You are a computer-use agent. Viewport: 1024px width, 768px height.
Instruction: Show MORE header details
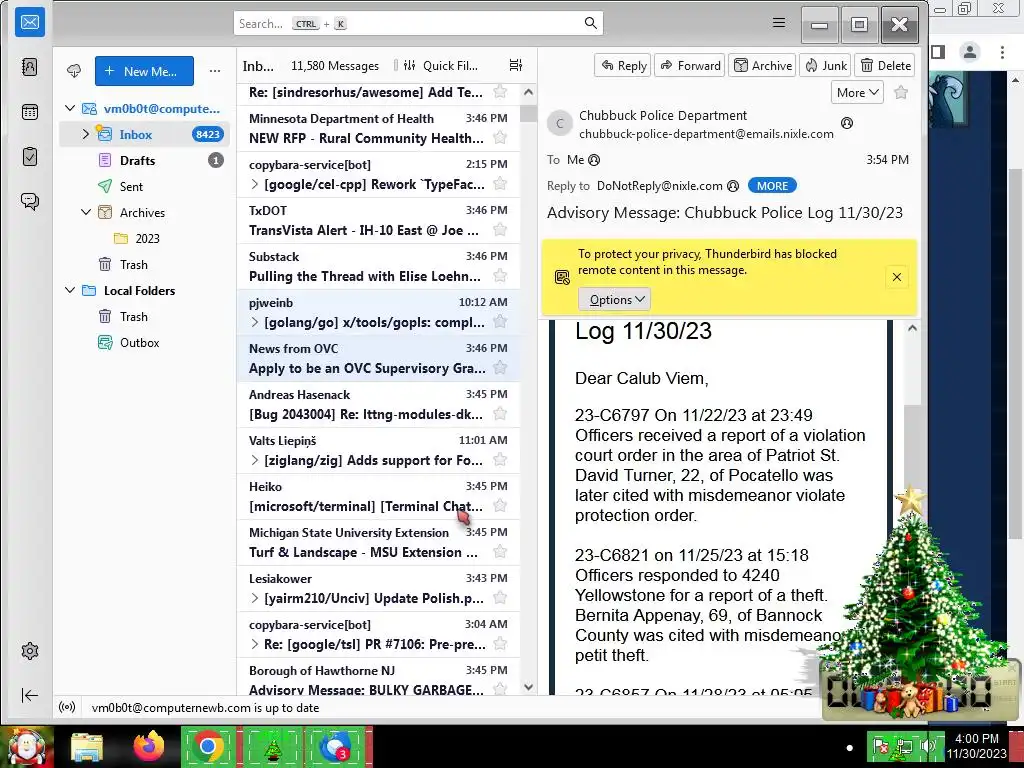coord(772,186)
